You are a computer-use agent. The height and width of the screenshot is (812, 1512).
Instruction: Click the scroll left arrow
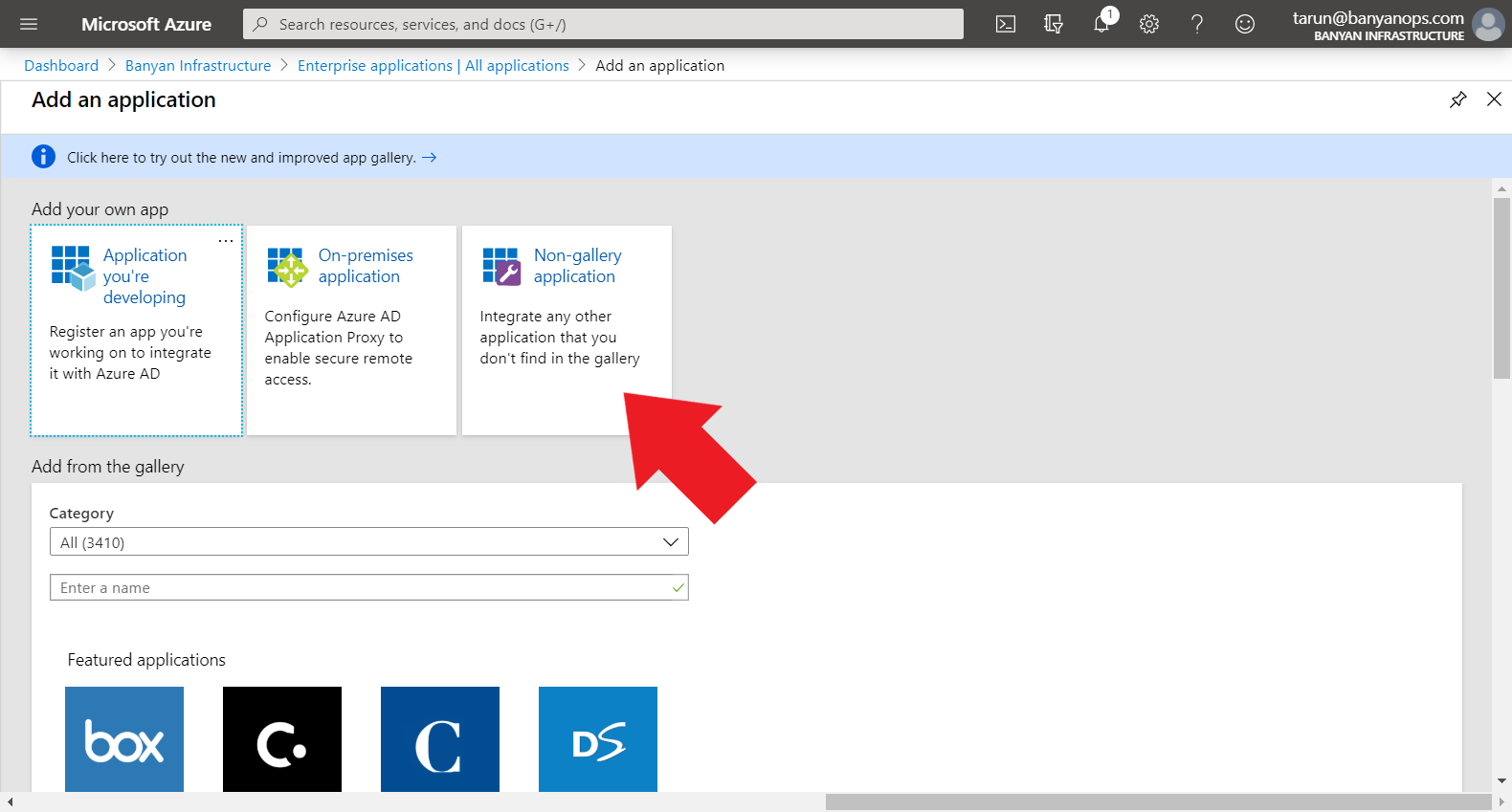(x=10, y=801)
